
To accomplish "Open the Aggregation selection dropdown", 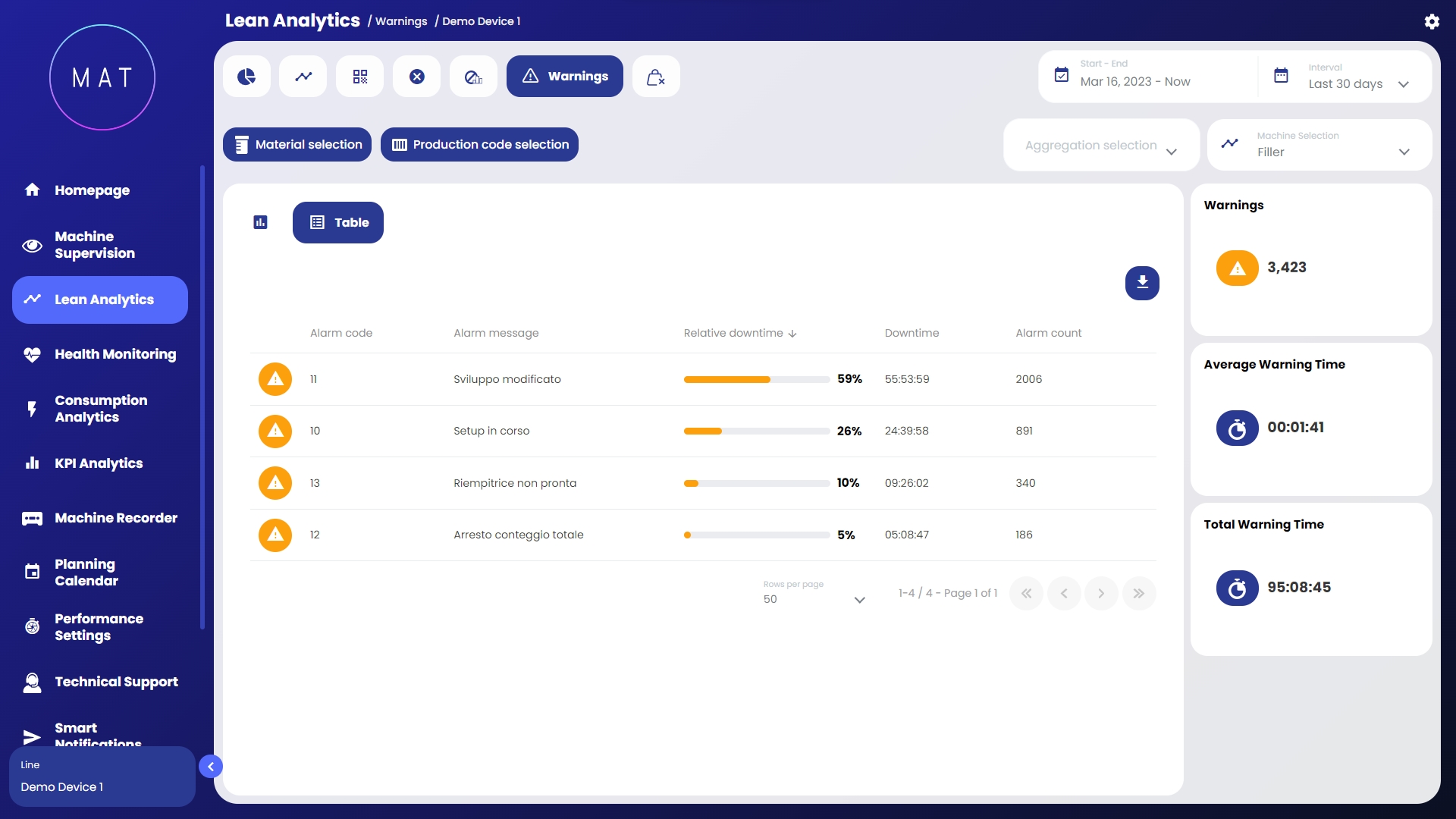I will [1101, 145].
